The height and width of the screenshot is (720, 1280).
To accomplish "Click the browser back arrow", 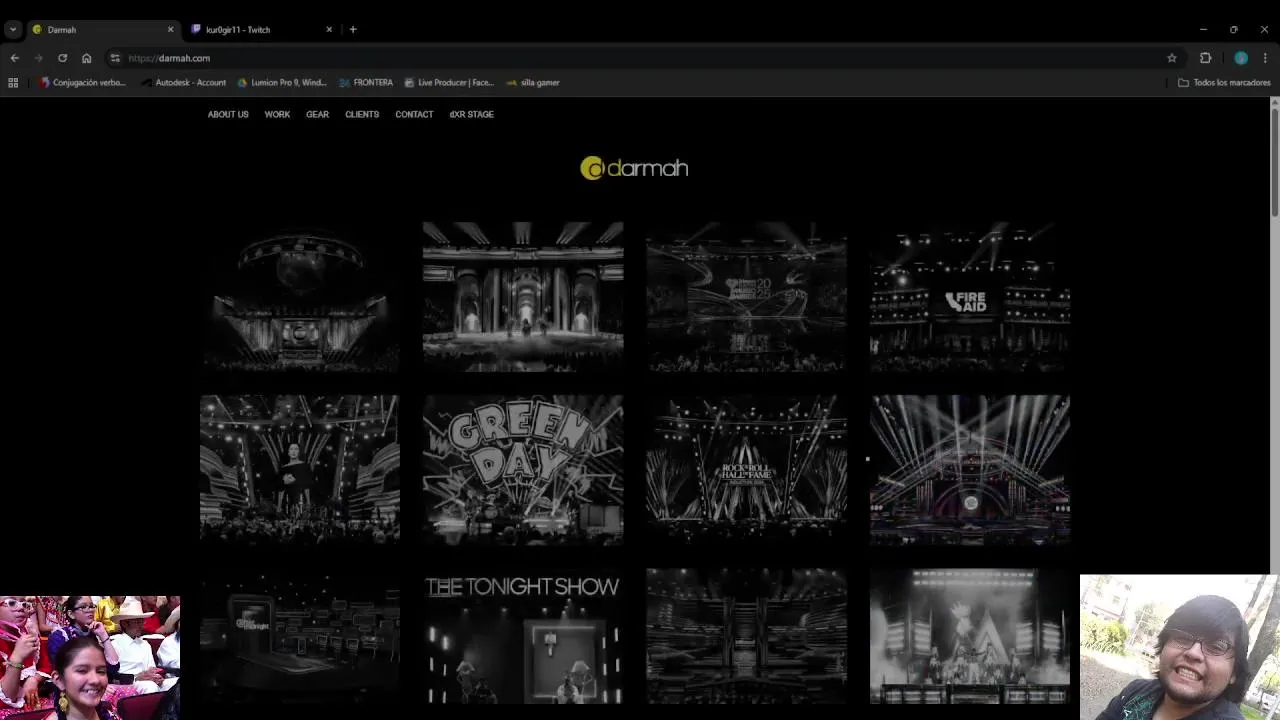I will 14,58.
